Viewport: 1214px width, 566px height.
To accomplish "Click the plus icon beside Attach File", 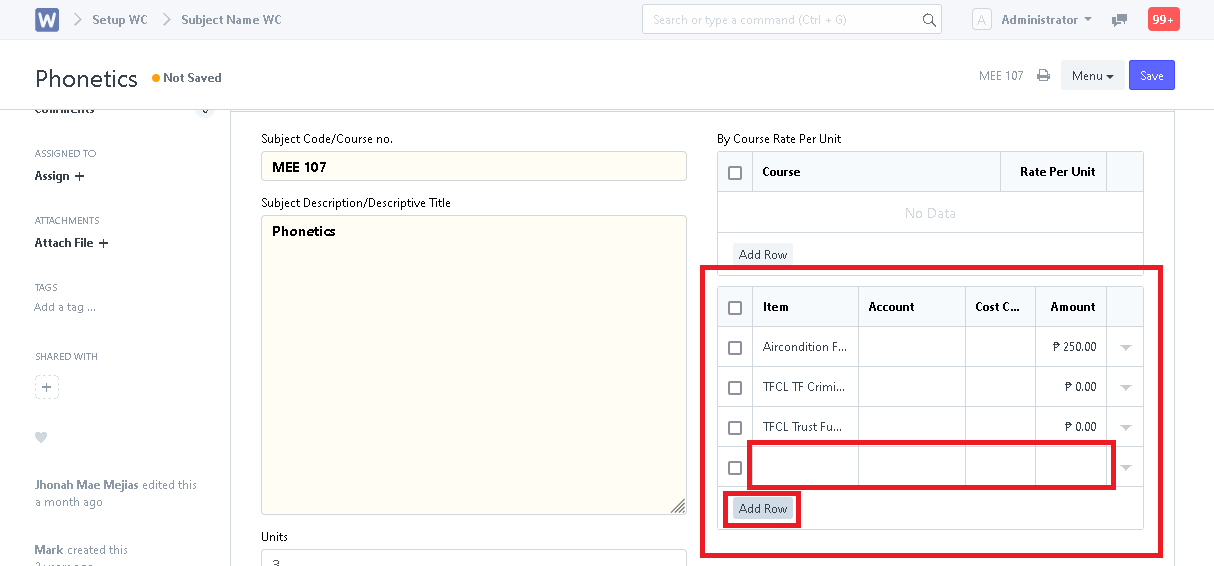I will click(x=103, y=243).
